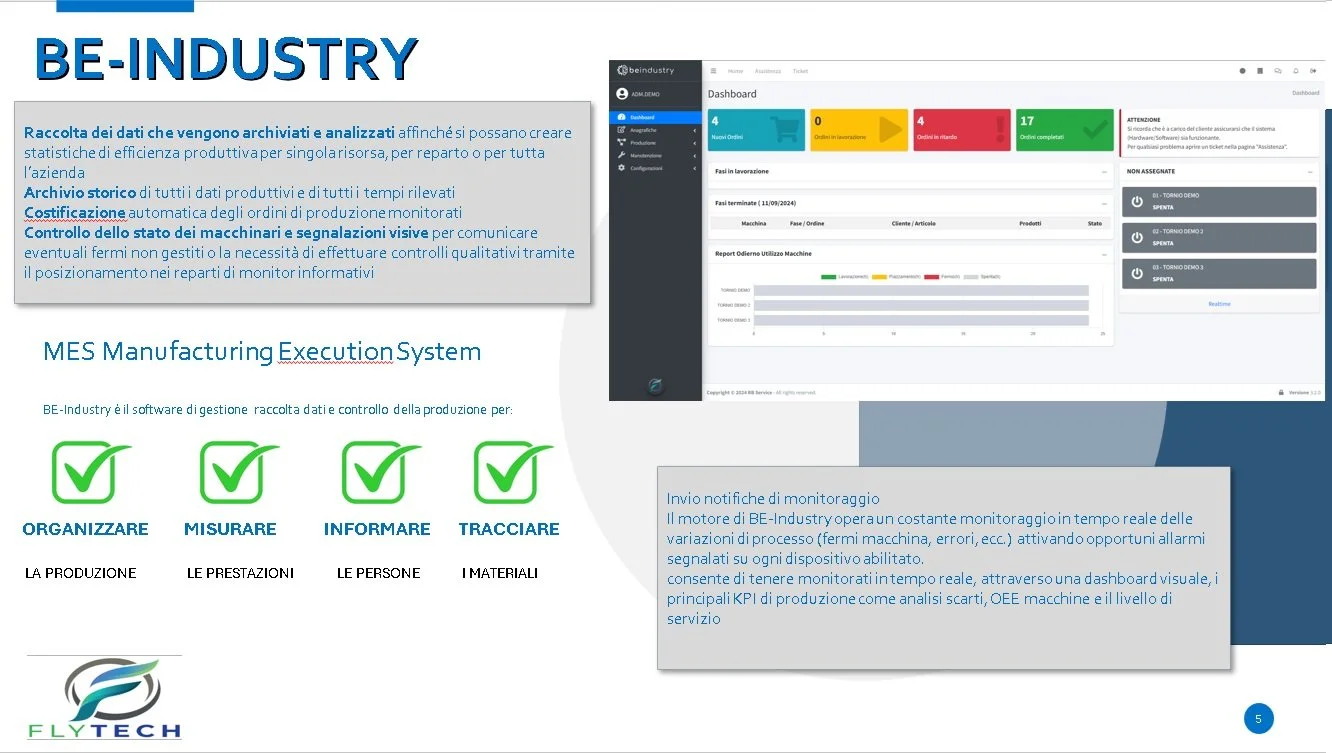Click the Realtime link under machines list
1332x753 pixels.
point(1219,304)
